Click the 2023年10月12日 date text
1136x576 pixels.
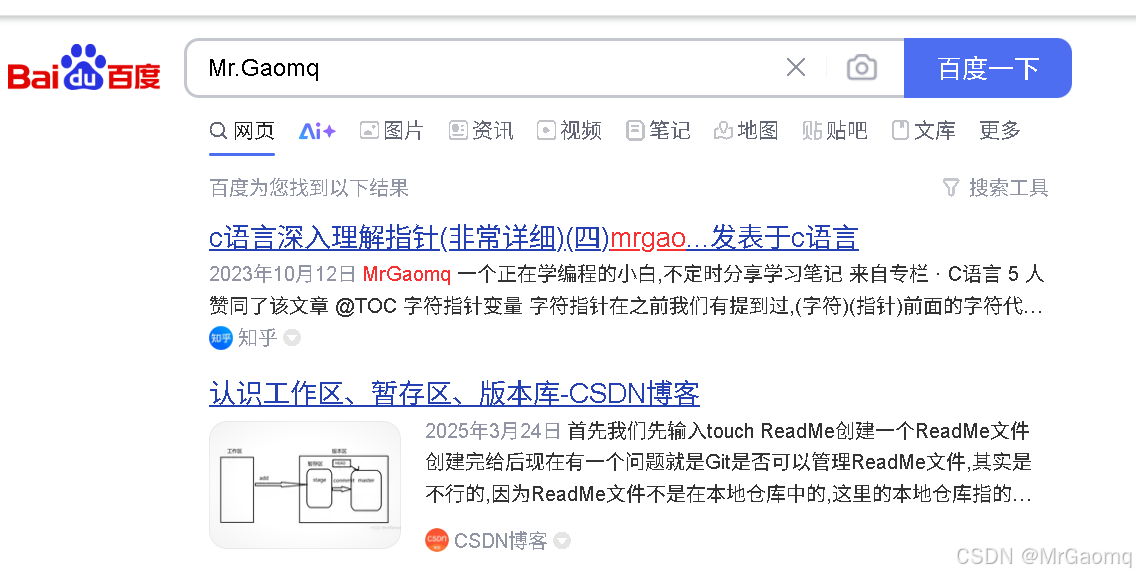(283, 274)
